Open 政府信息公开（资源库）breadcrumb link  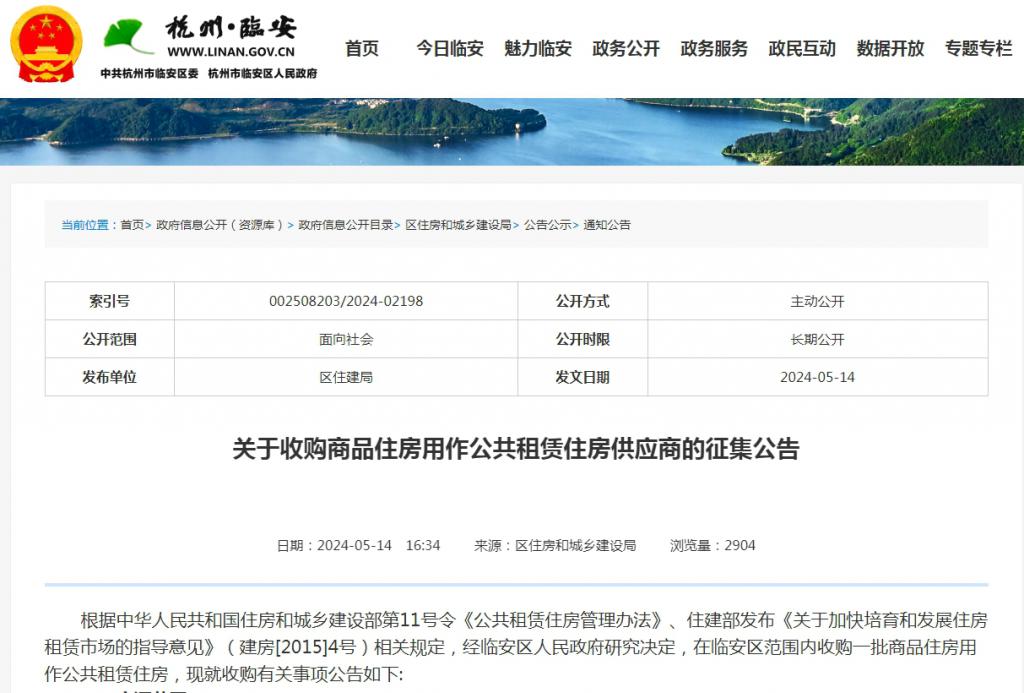coord(220,225)
